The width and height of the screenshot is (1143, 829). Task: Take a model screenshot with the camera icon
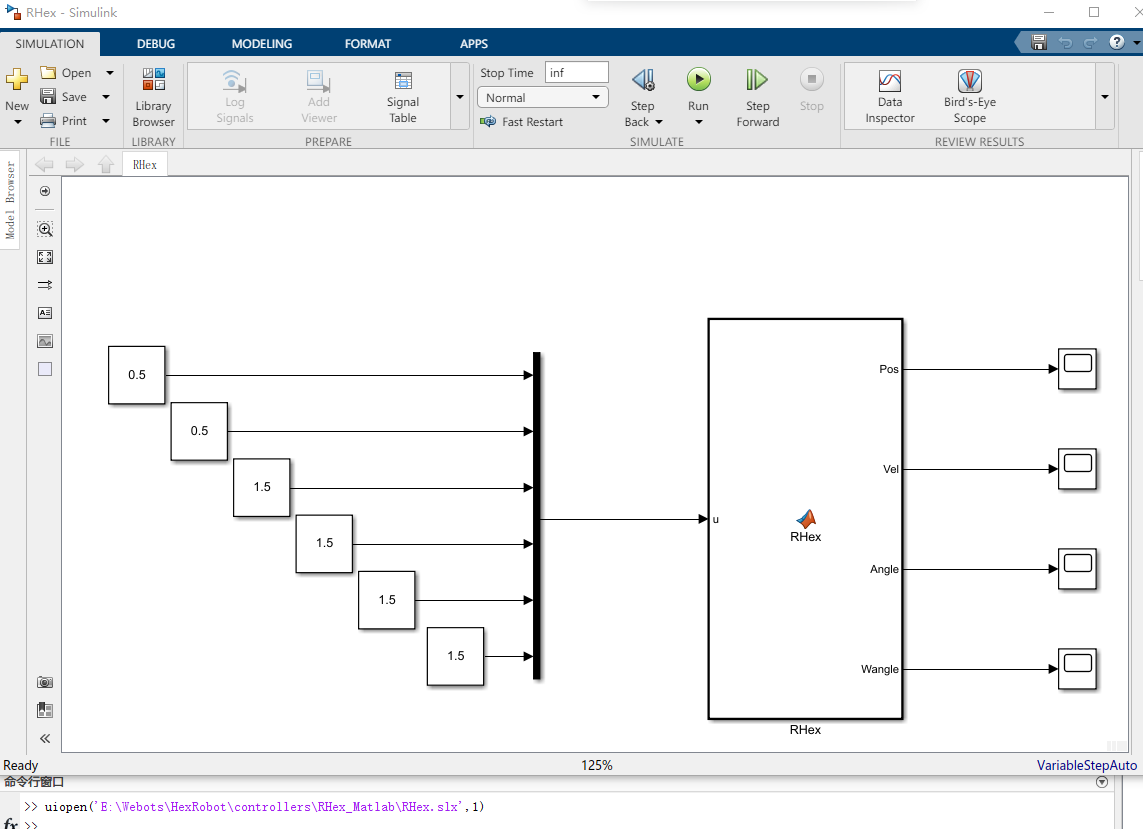(x=44, y=681)
